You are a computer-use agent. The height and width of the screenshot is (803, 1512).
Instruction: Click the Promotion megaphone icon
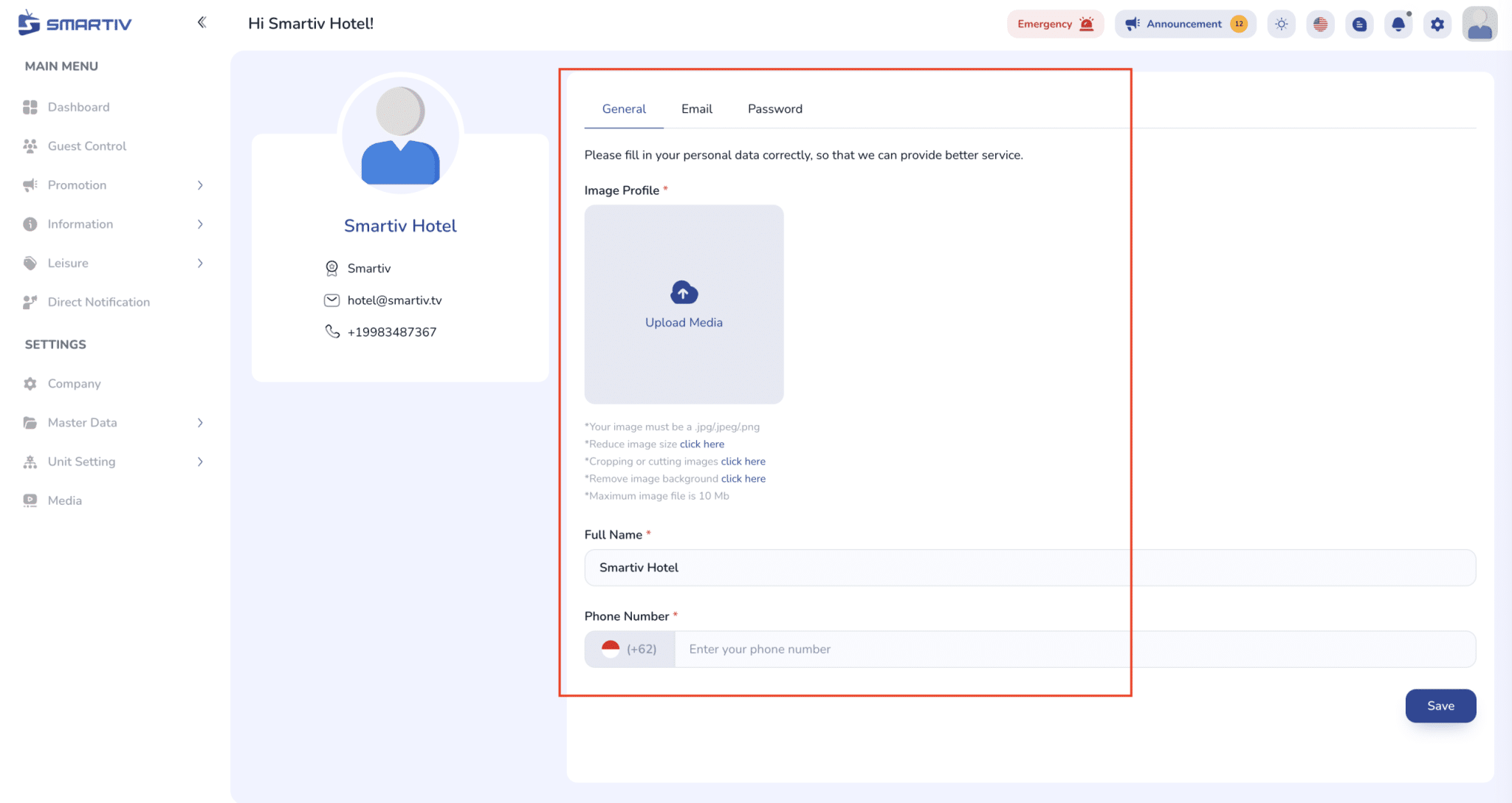[30, 185]
